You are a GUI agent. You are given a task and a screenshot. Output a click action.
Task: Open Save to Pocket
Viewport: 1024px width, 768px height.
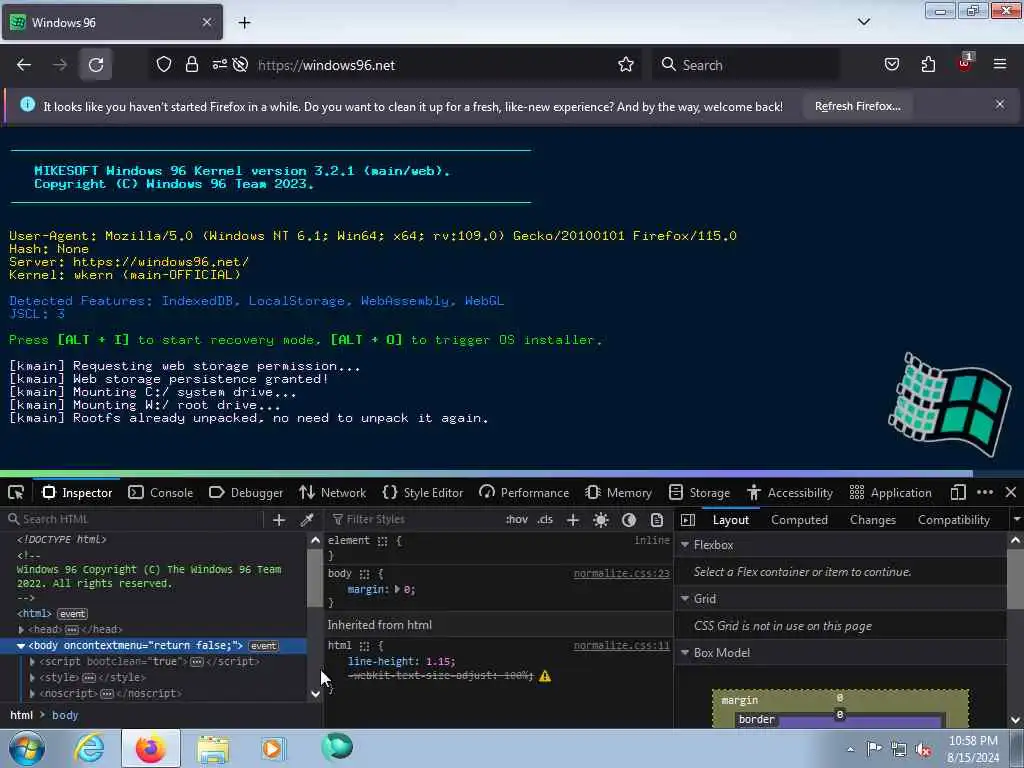point(891,65)
